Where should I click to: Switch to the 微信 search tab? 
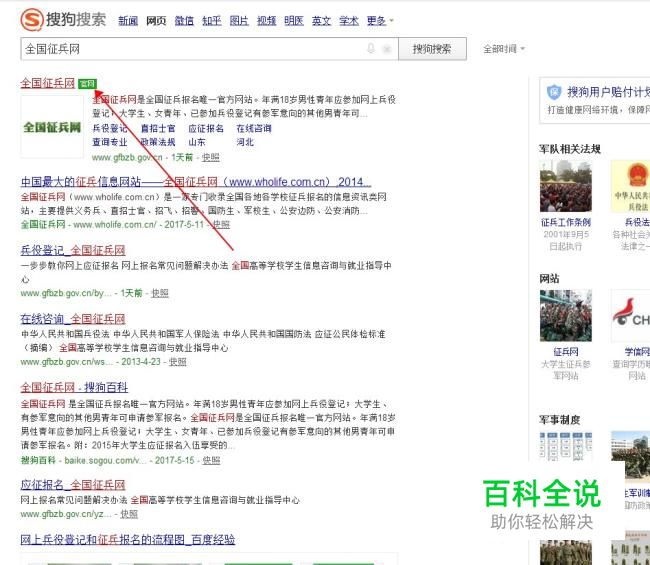184,20
